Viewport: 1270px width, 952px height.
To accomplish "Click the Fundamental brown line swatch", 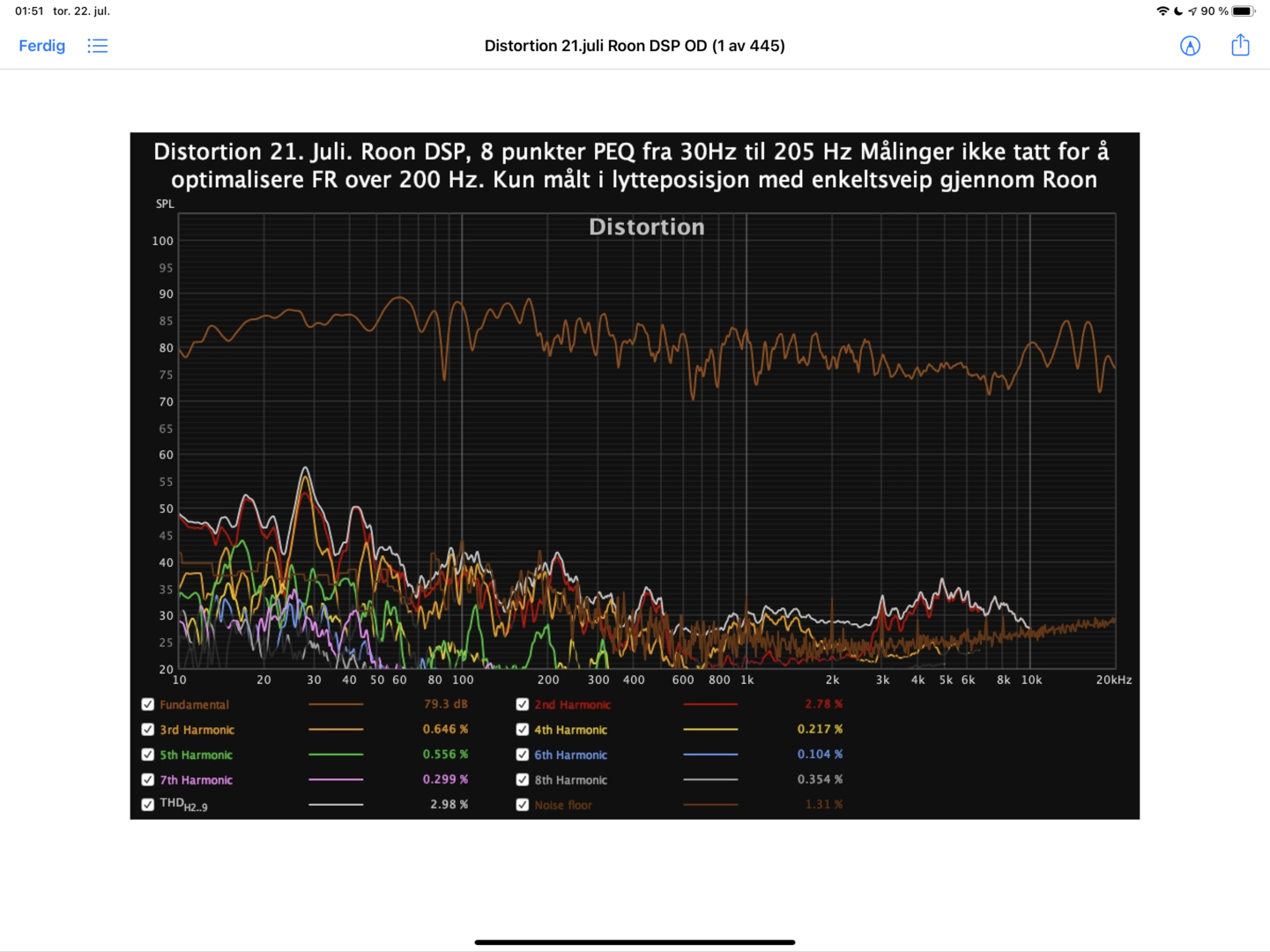I will click(x=336, y=704).
